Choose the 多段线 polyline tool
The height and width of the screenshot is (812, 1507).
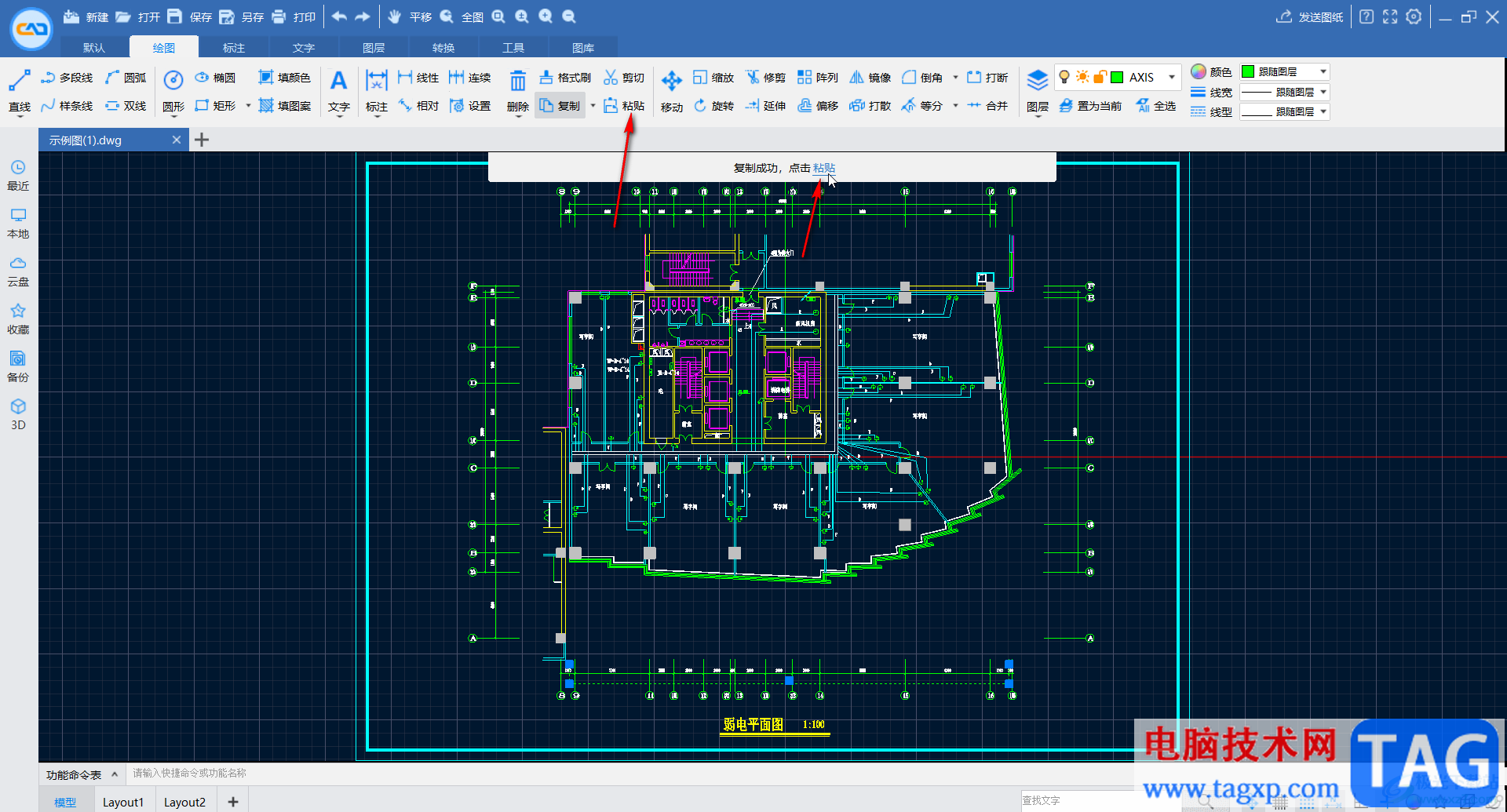point(67,78)
